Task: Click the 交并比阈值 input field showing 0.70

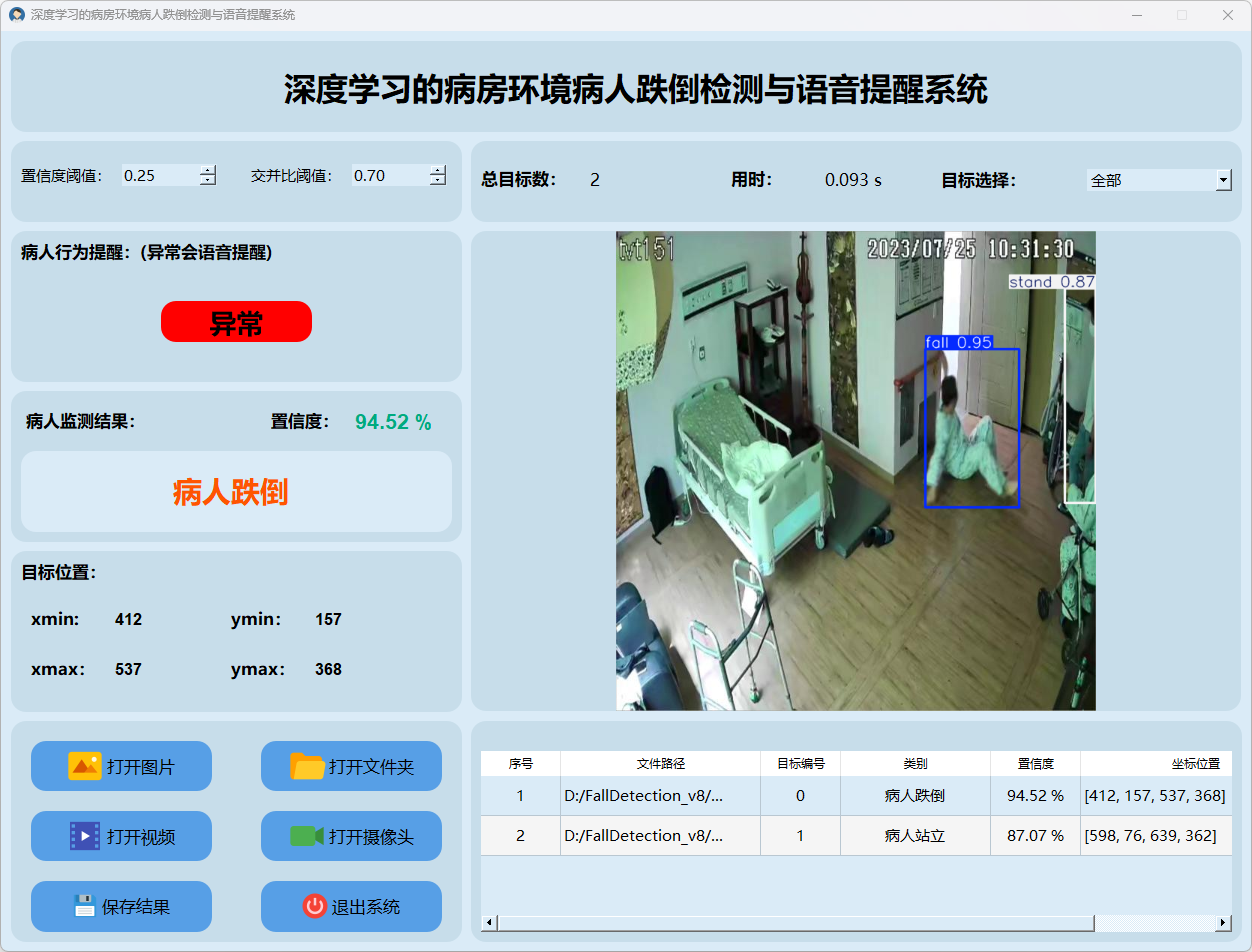Action: tap(390, 175)
